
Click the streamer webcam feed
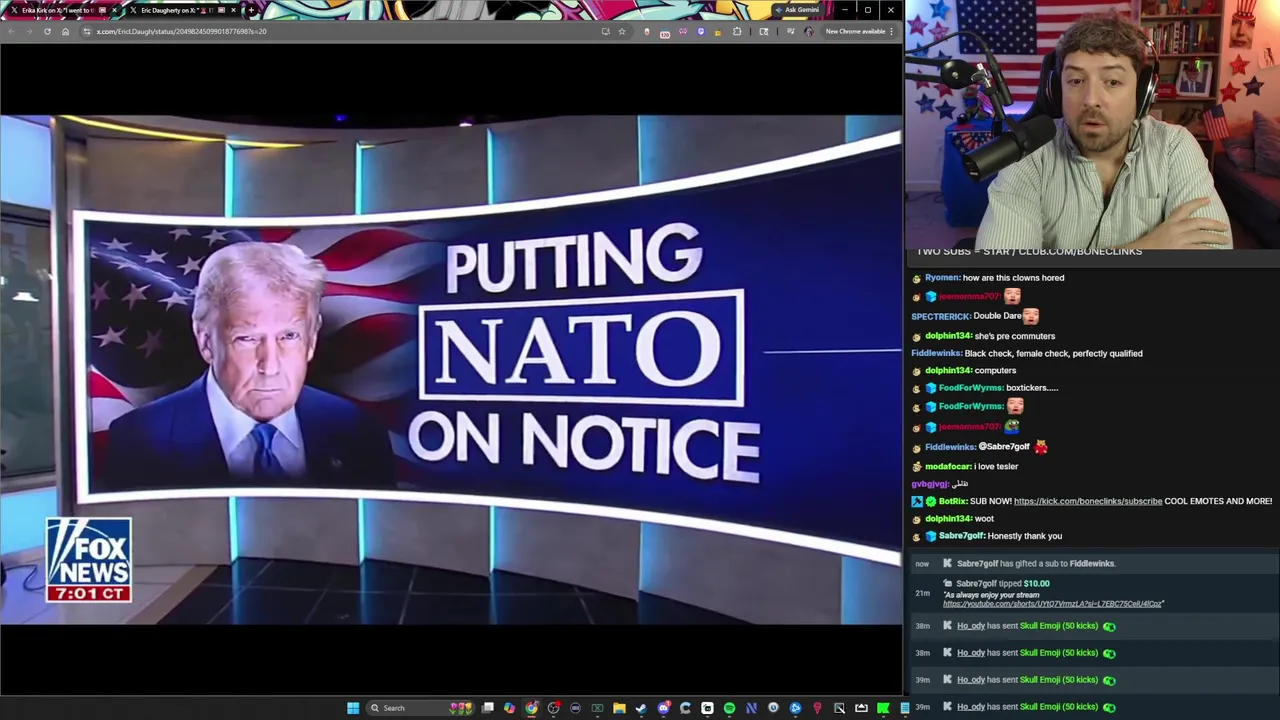point(1092,124)
